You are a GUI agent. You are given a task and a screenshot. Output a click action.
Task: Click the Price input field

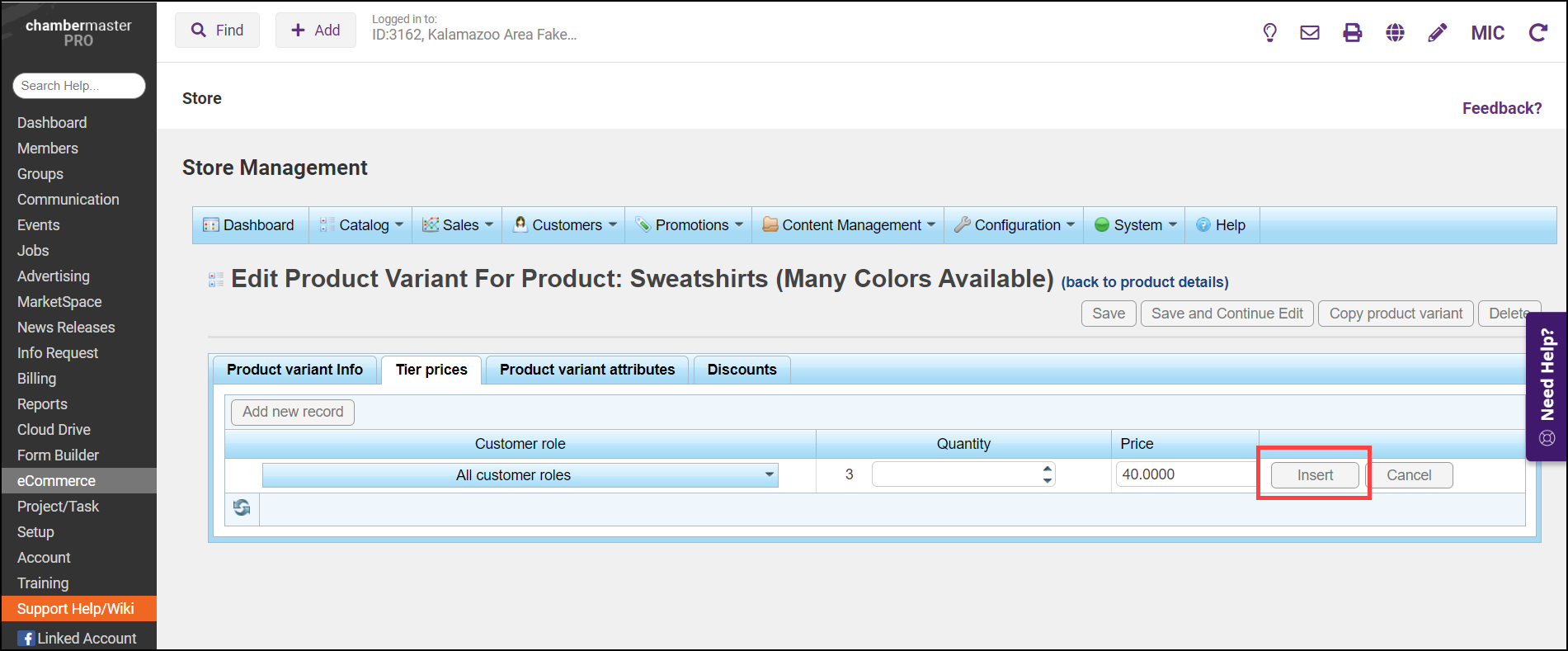(x=1184, y=474)
